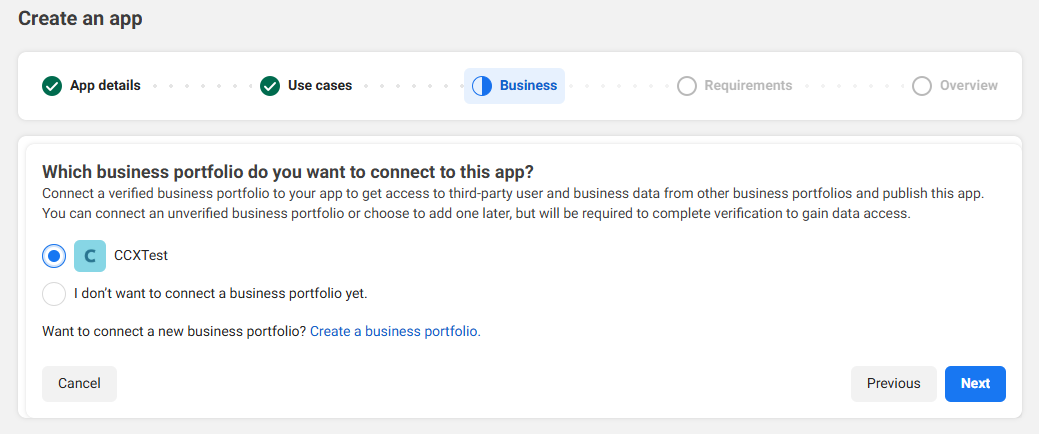Click the empty Overview step circle icon
Screen dimensions: 1039x434
pyautogui.click(x=922, y=86)
